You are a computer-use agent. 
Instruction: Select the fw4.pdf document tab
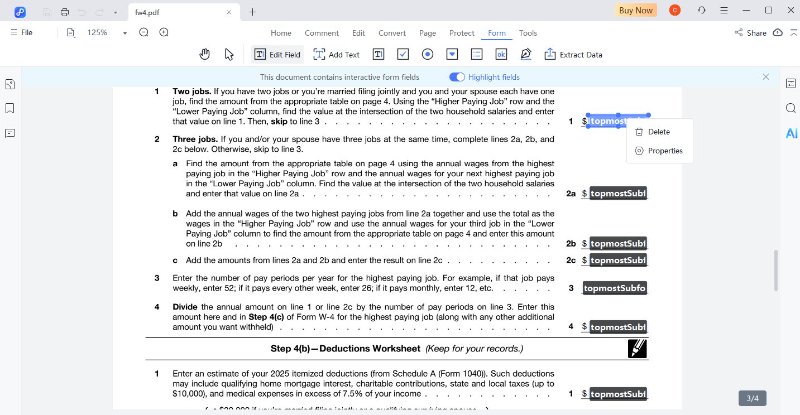pyautogui.click(x=183, y=12)
